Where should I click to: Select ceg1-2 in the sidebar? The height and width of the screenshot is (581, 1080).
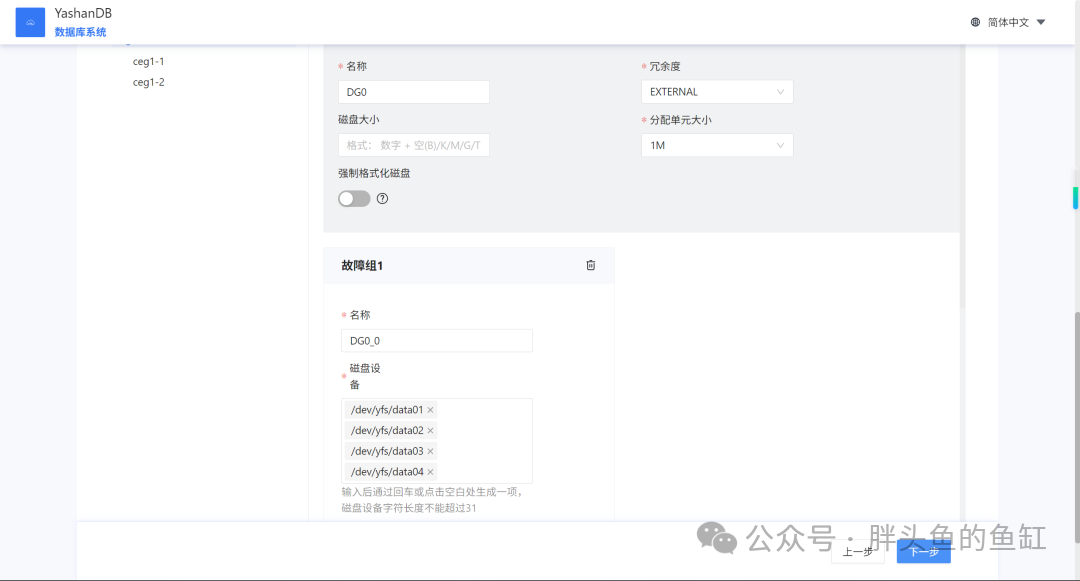149,82
